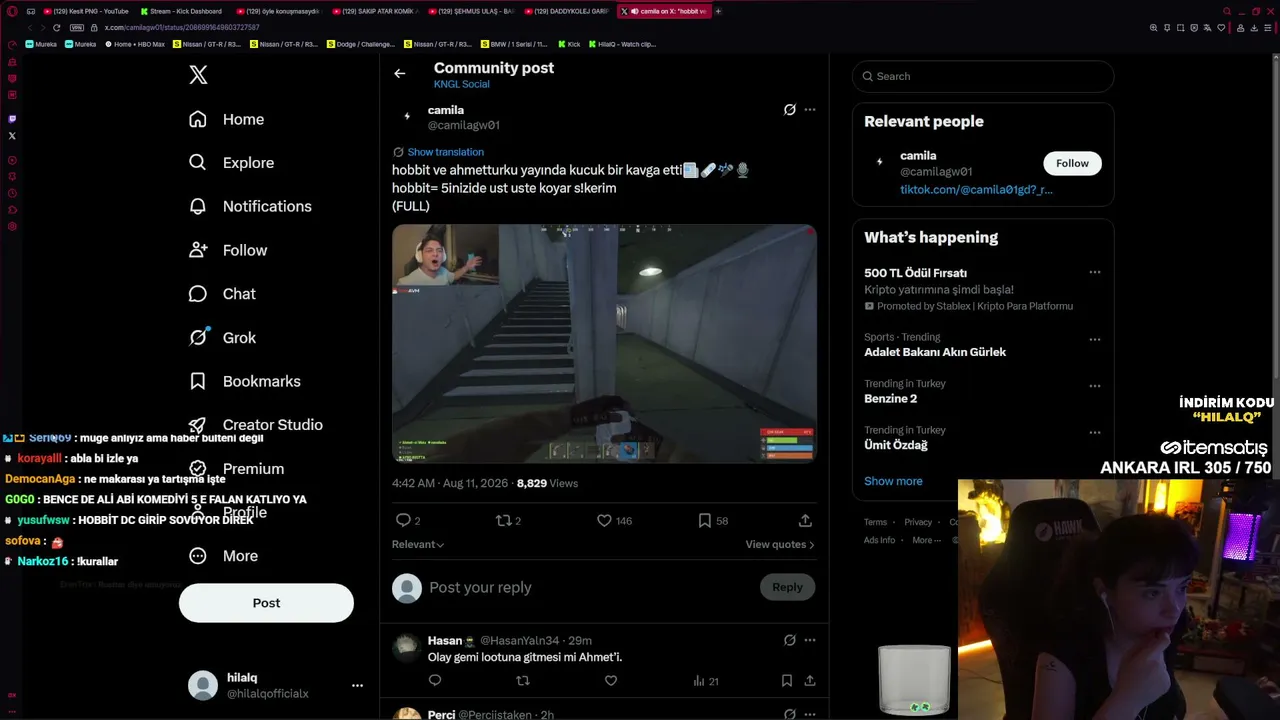Open options for the Ümit Özdağ trend

click(x=1095, y=432)
